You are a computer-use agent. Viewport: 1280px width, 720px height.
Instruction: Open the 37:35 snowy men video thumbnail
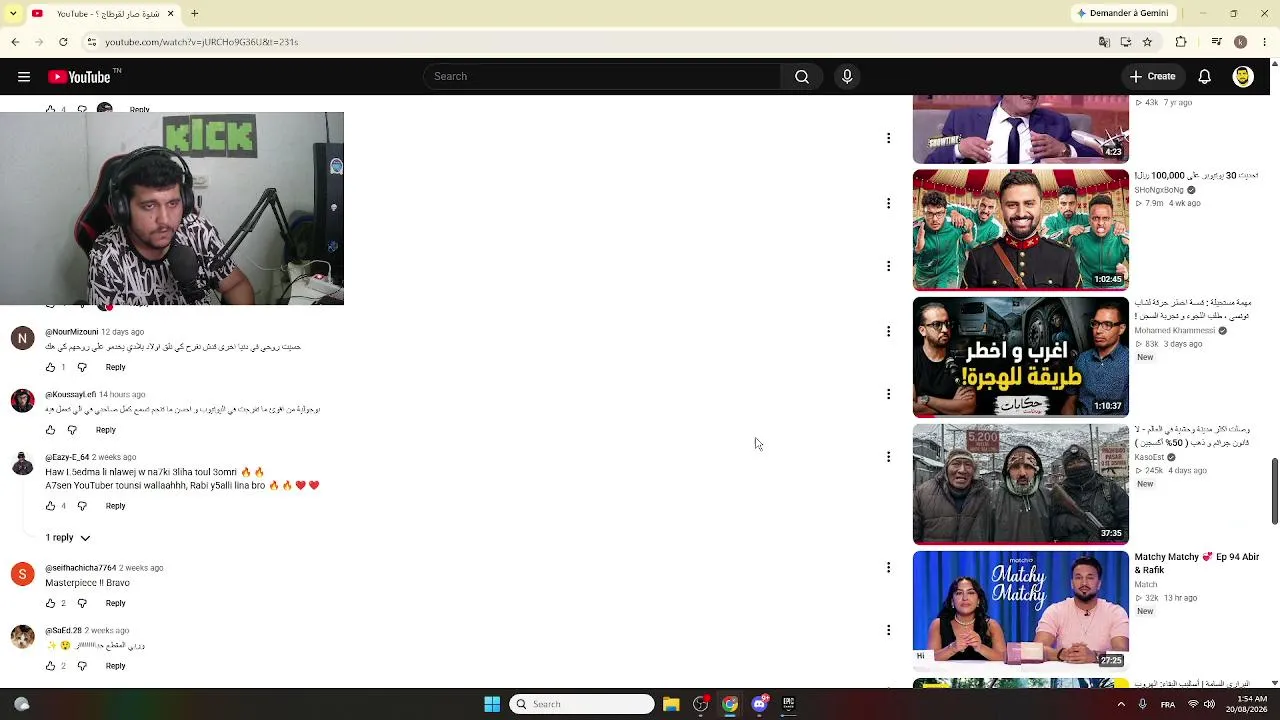(1020, 484)
